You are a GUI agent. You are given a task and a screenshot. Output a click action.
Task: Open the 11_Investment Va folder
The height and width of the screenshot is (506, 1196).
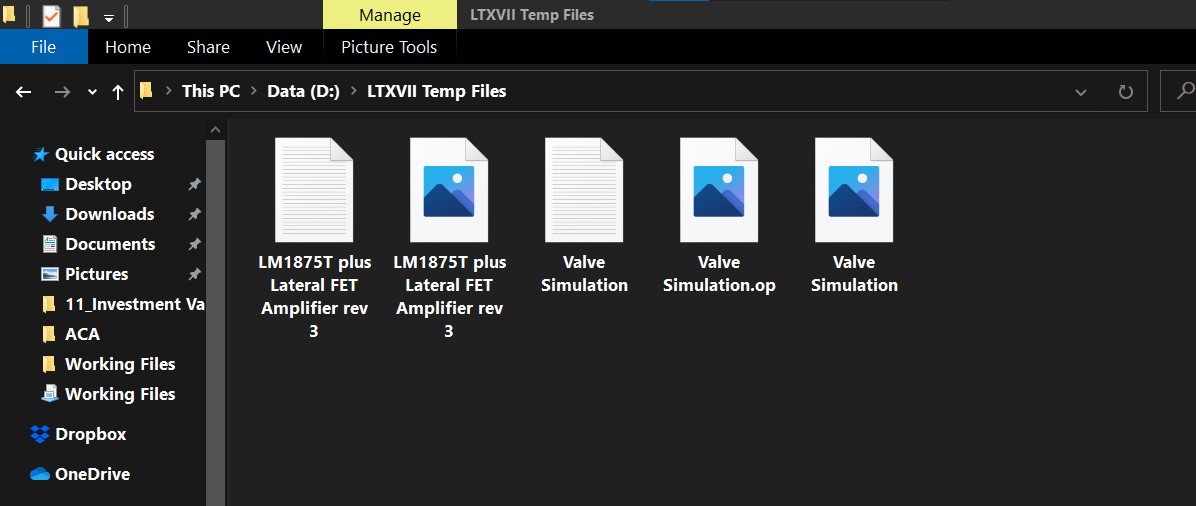pyautogui.click(x=134, y=304)
